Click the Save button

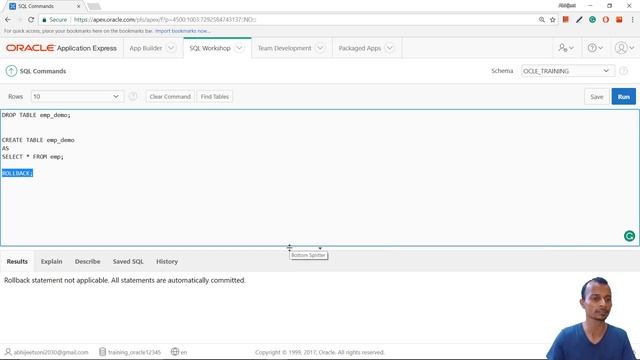point(596,97)
